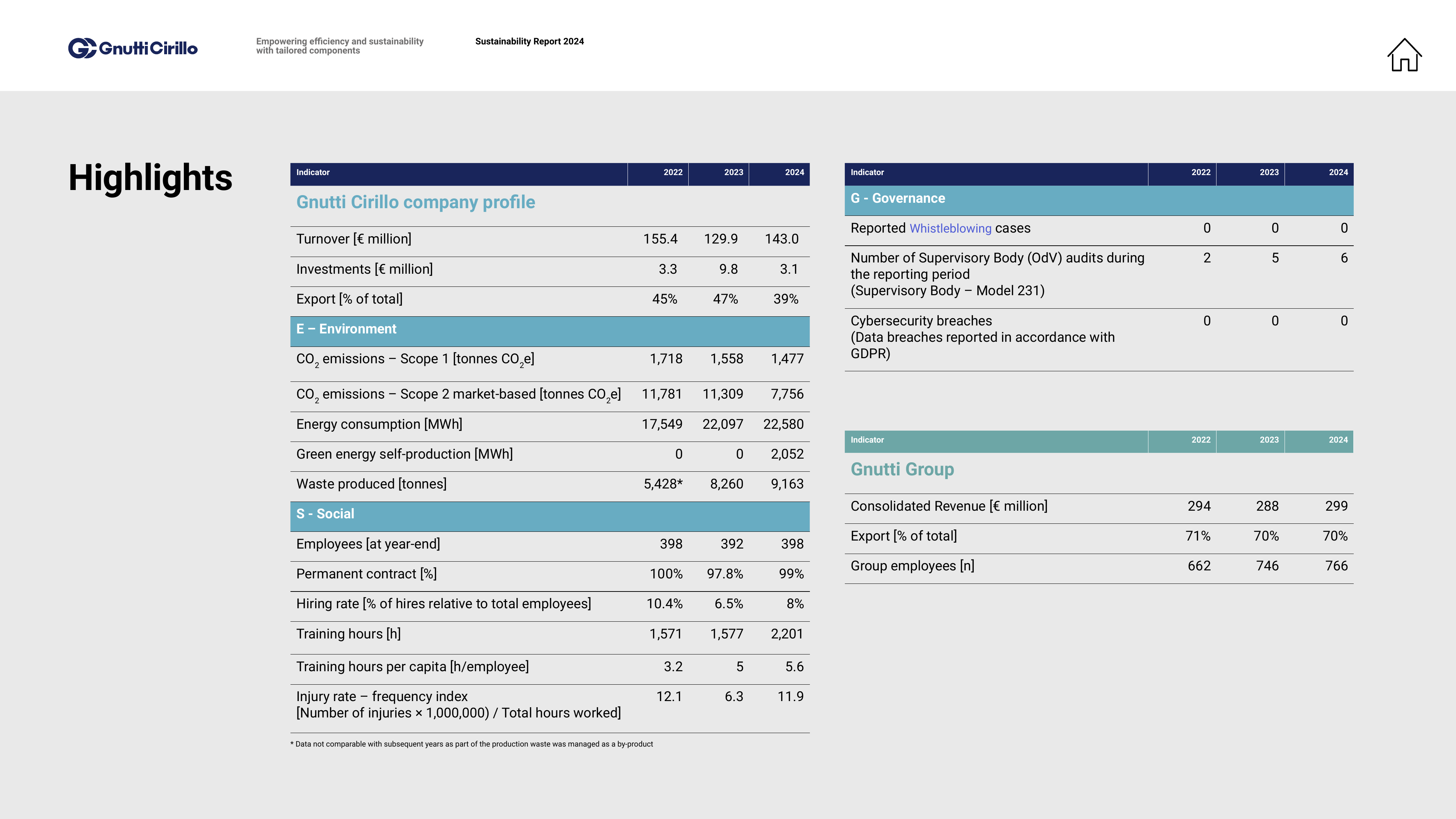Click Group employees [n] label

tap(912, 566)
